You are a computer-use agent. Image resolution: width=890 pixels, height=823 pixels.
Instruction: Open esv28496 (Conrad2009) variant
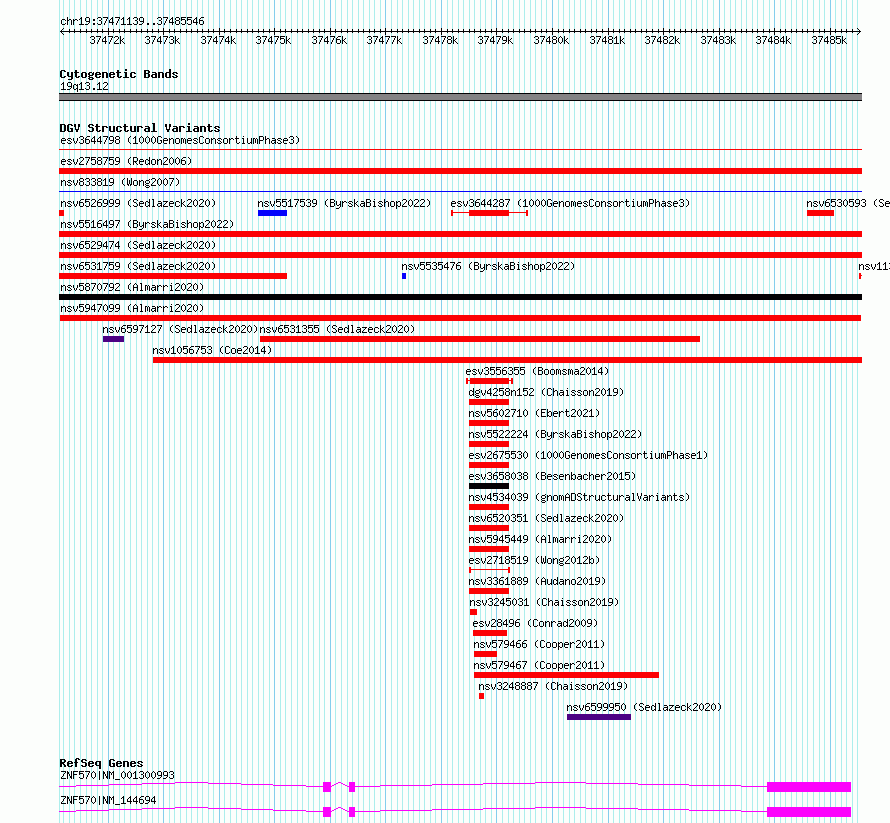[535, 623]
